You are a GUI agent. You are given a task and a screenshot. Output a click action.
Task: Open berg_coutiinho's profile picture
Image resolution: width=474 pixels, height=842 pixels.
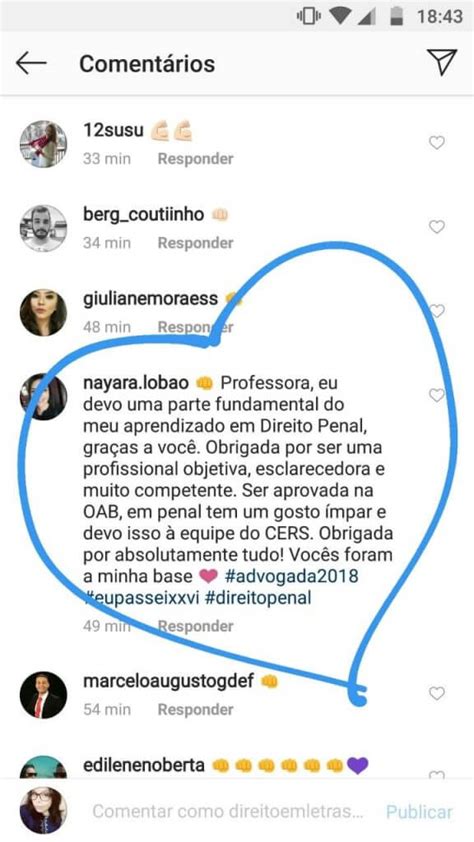click(x=43, y=228)
